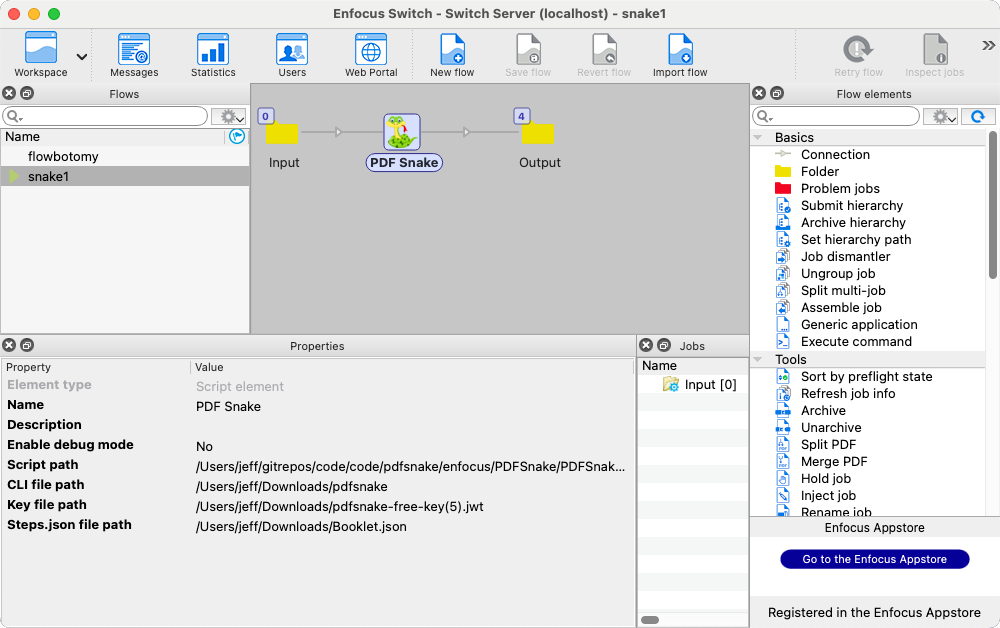Select the Input folder on the canvas

[283, 133]
